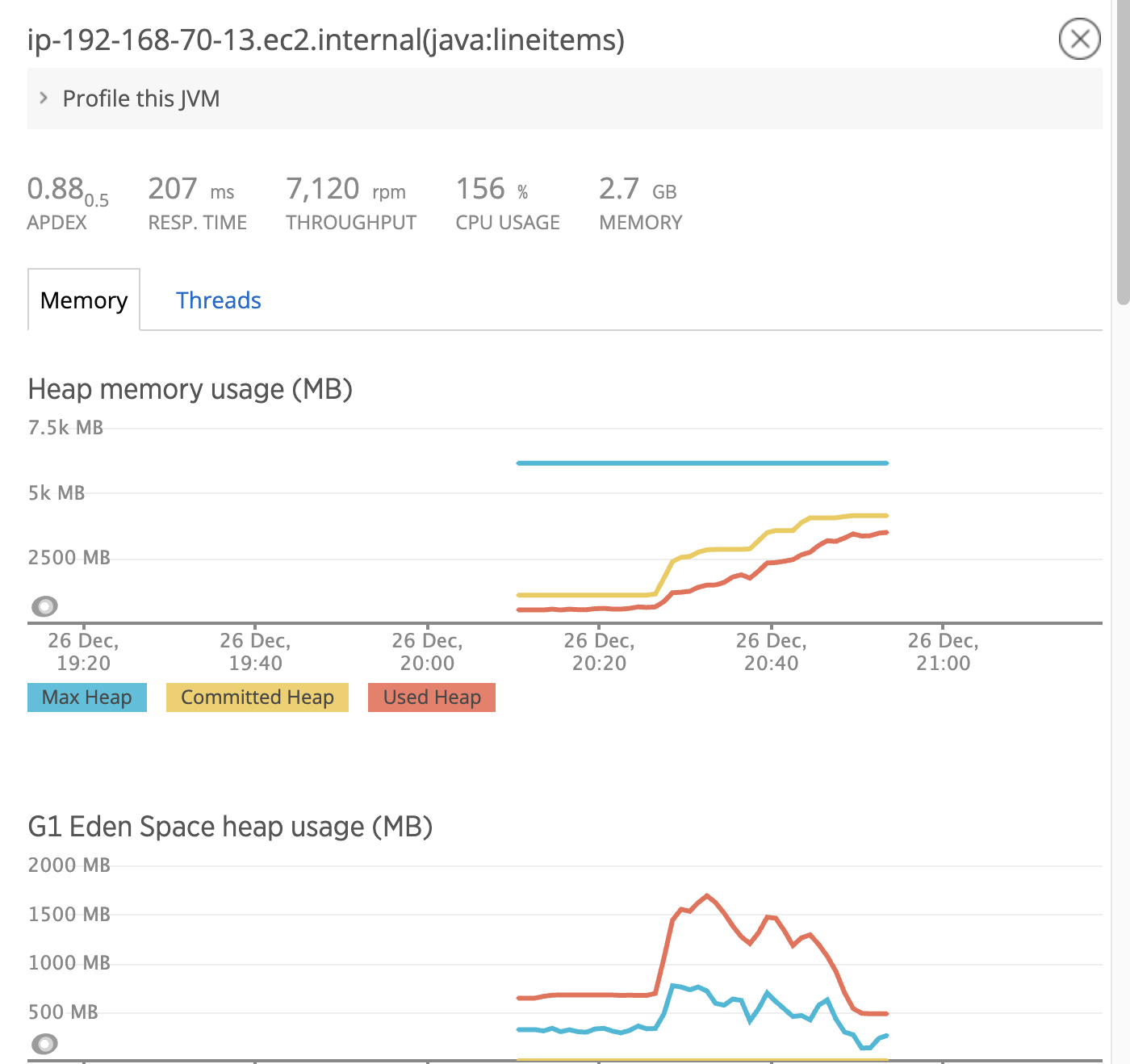The width and height of the screenshot is (1130, 1064).
Task: Click the ip-192-168-70-13 hostname title
Action: 324,38
